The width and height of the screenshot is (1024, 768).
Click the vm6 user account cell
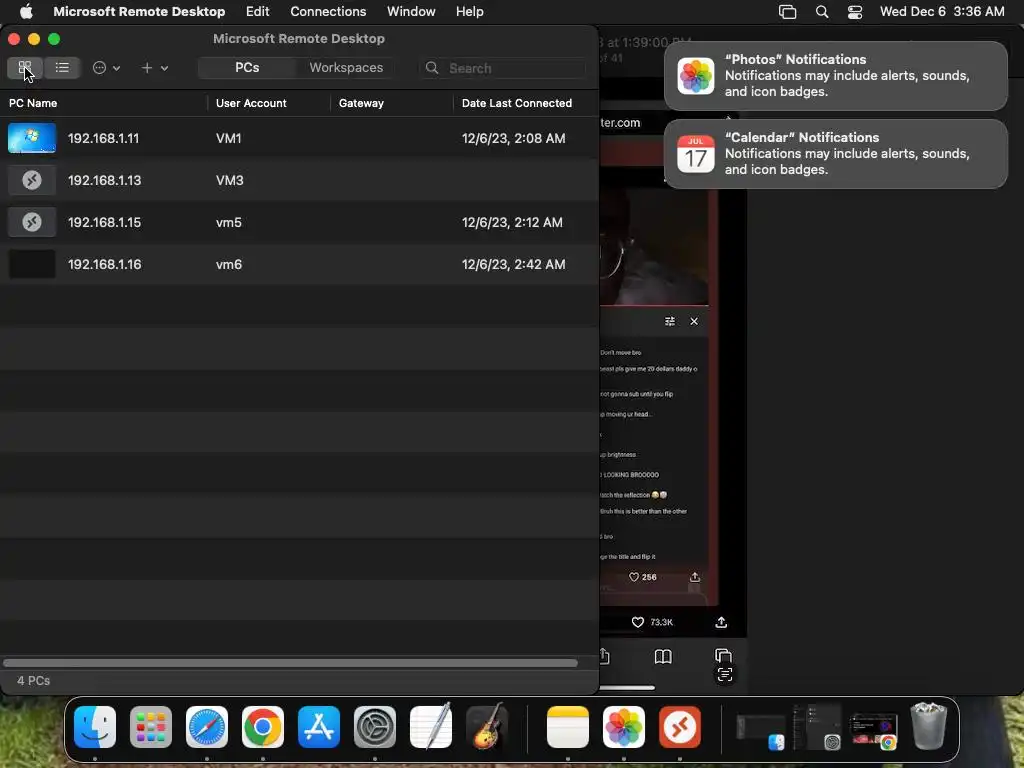click(x=229, y=264)
